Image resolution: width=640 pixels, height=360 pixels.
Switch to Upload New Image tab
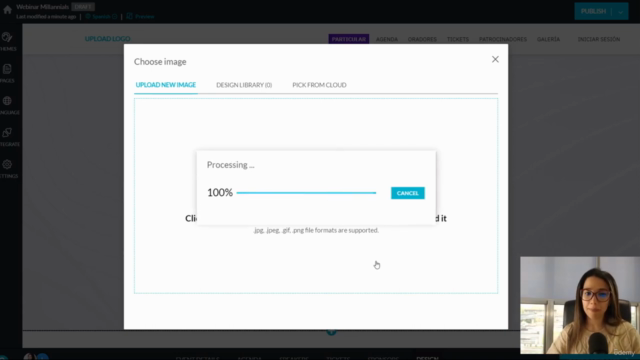166,85
